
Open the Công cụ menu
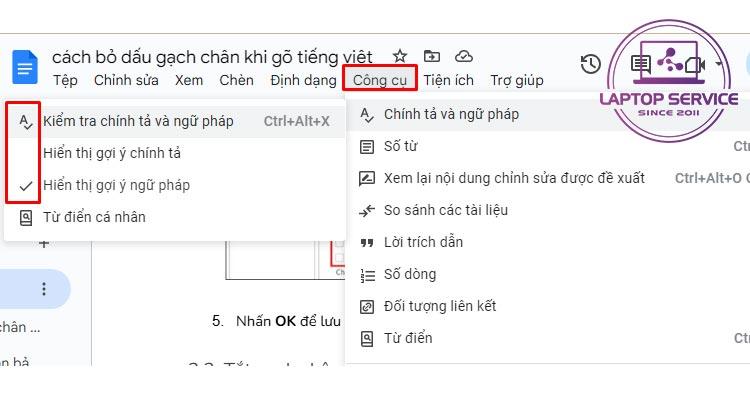click(379, 80)
